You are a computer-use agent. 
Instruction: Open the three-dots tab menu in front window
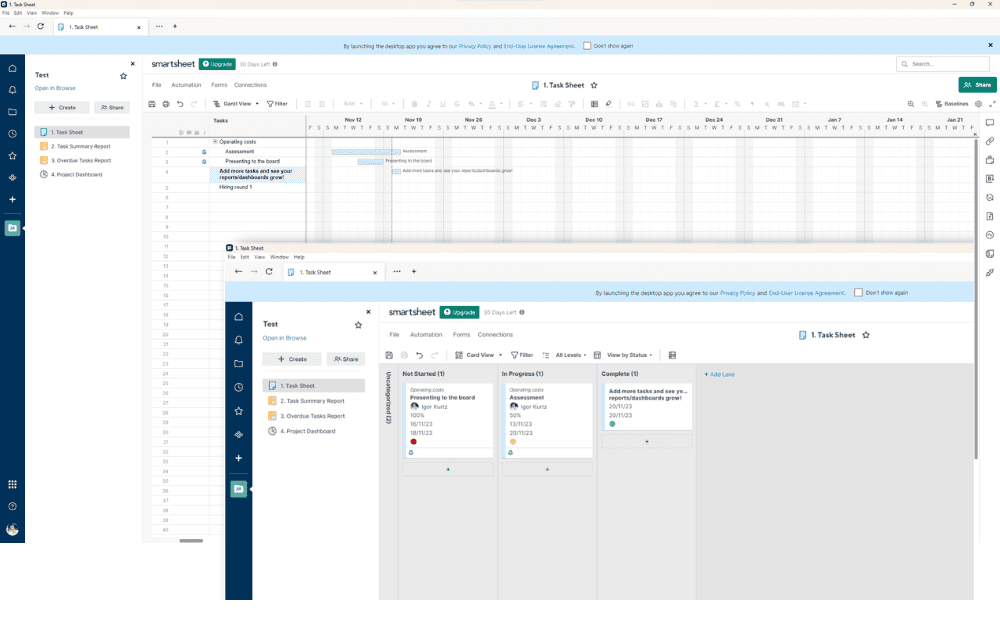click(397, 272)
